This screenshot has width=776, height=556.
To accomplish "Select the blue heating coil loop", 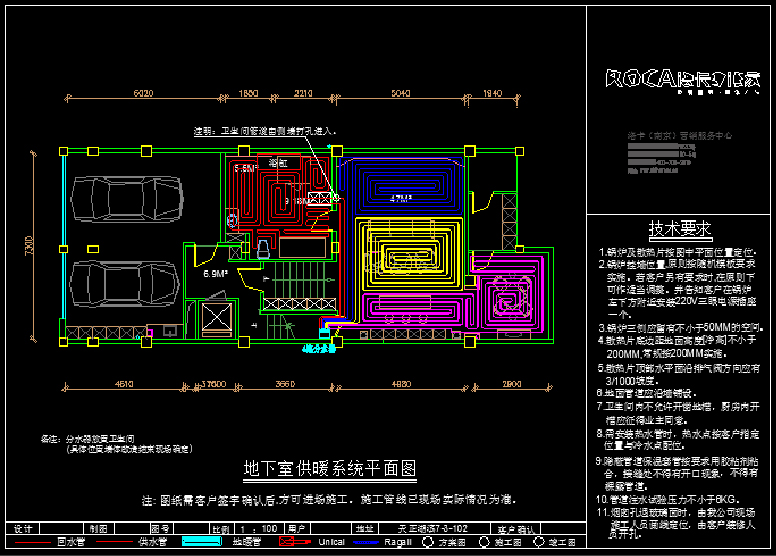I will pyautogui.click(x=405, y=186).
